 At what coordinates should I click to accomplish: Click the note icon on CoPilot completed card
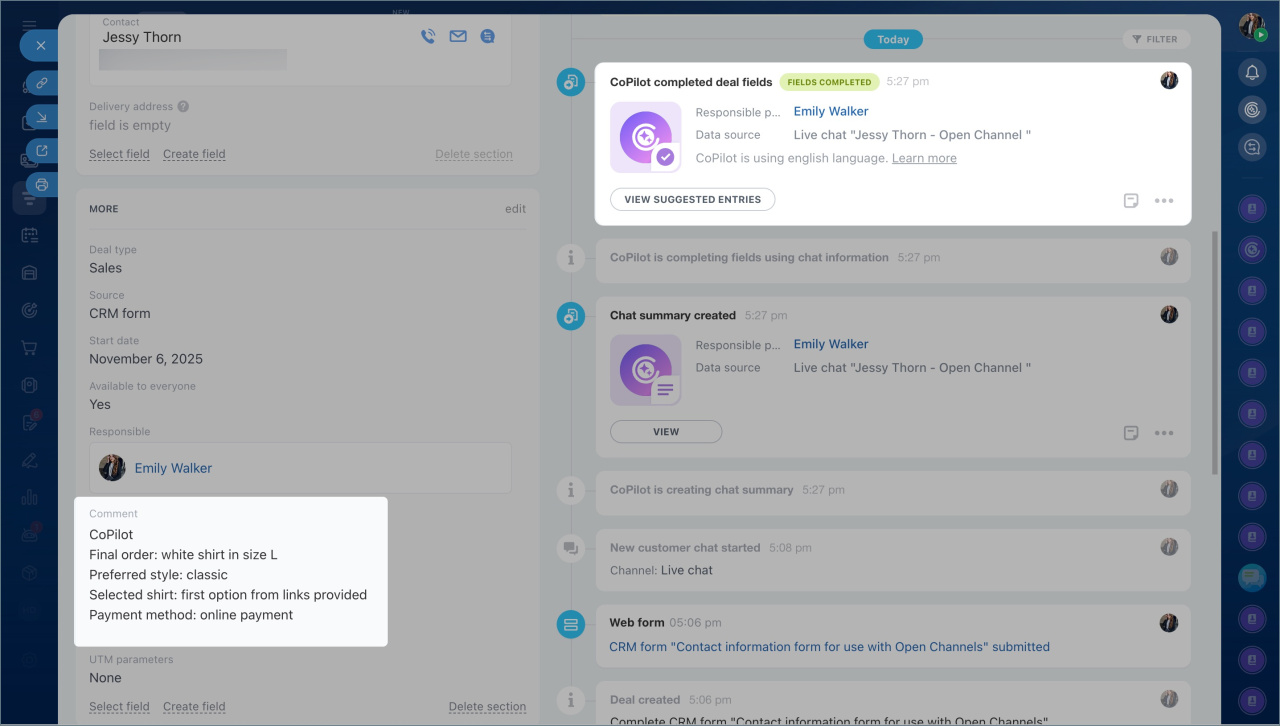tap(1131, 200)
